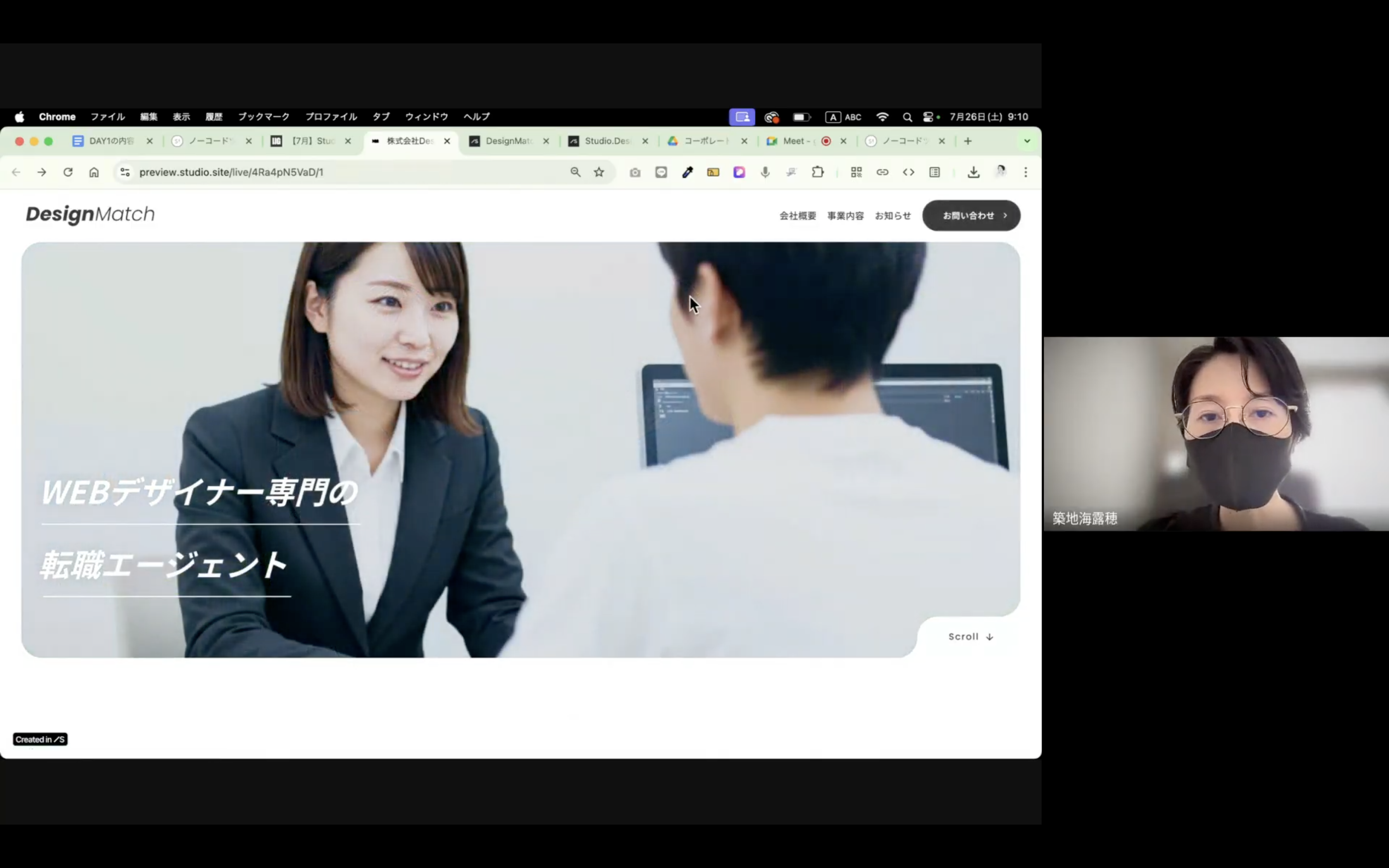Reload the preview page

pyautogui.click(x=68, y=172)
